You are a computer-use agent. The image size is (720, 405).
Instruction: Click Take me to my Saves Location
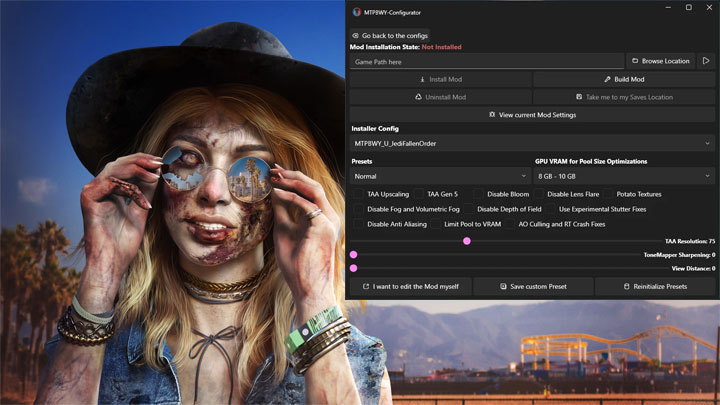(624, 97)
